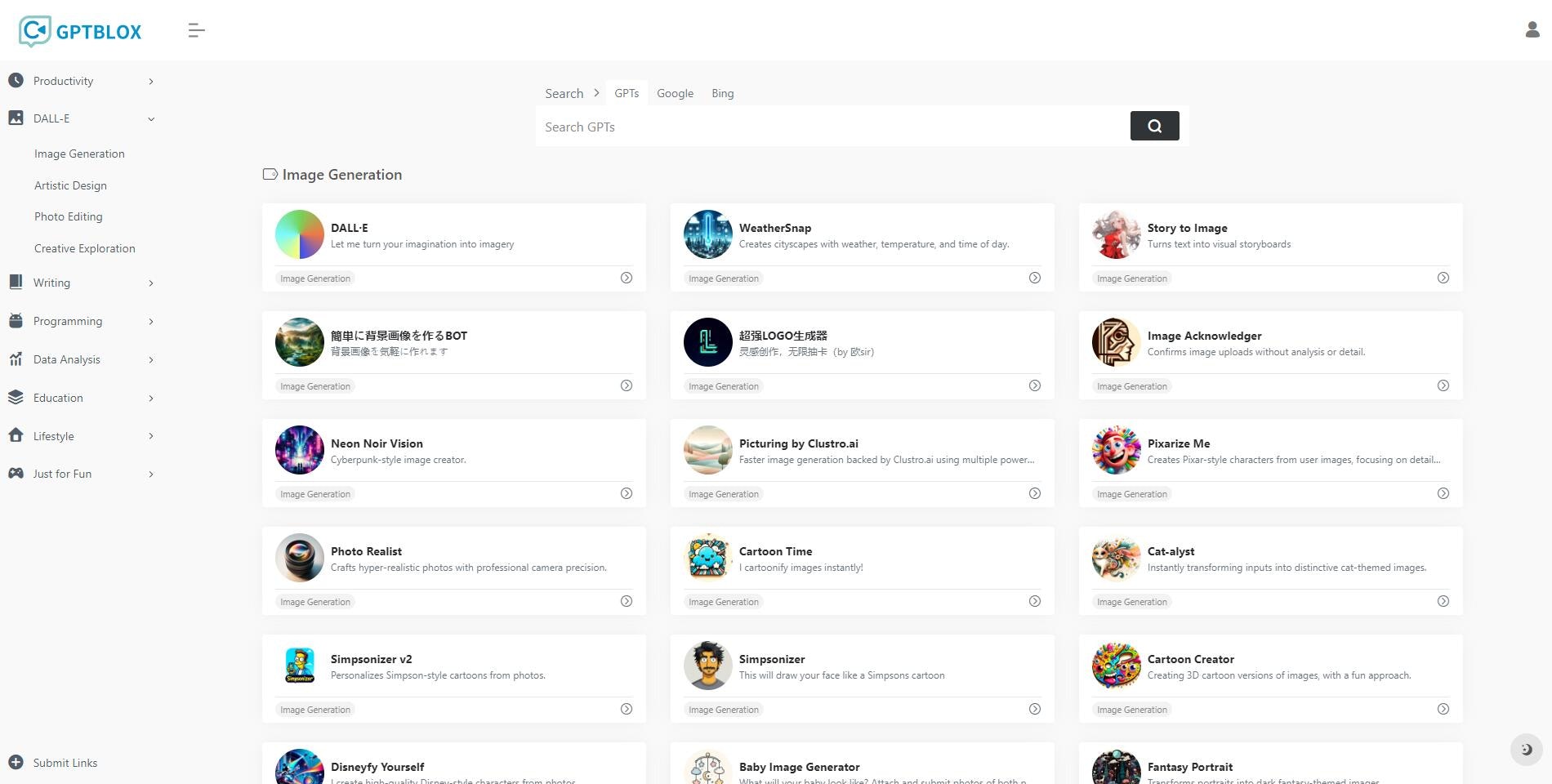The height and width of the screenshot is (784, 1552).
Task: Click the Image Generation section heading
Action: (x=341, y=174)
